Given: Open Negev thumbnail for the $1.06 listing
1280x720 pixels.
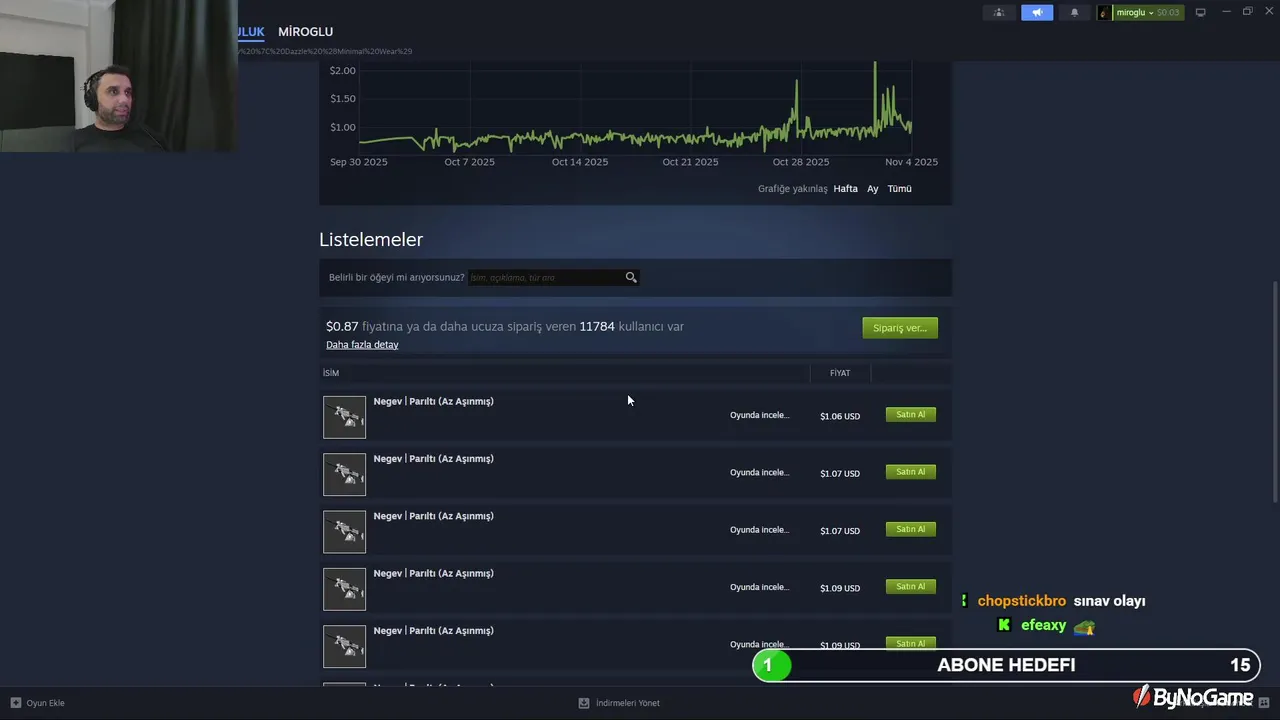Looking at the screenshot, I should pos(344,417).
